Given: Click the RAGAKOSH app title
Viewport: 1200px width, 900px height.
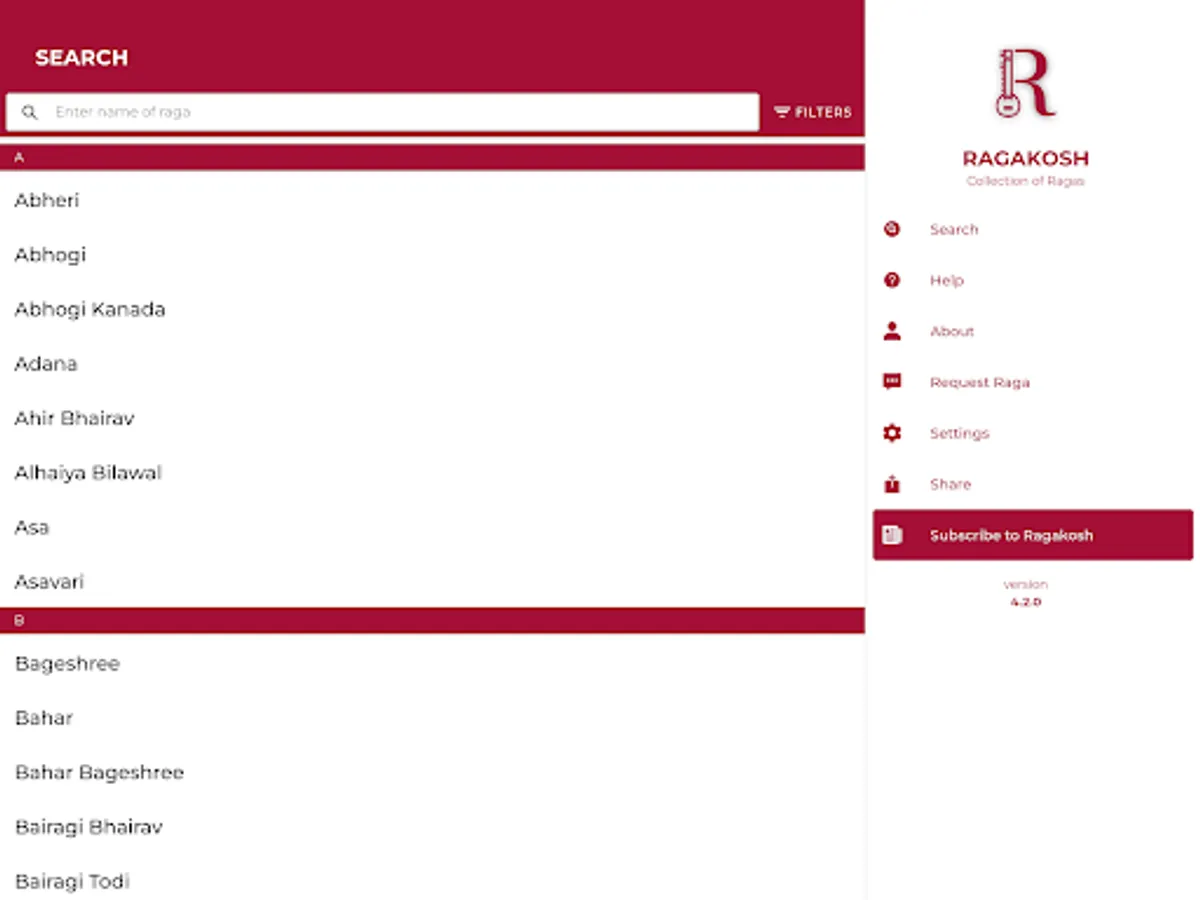Looking at the screenshot, I should [1026, 158].
